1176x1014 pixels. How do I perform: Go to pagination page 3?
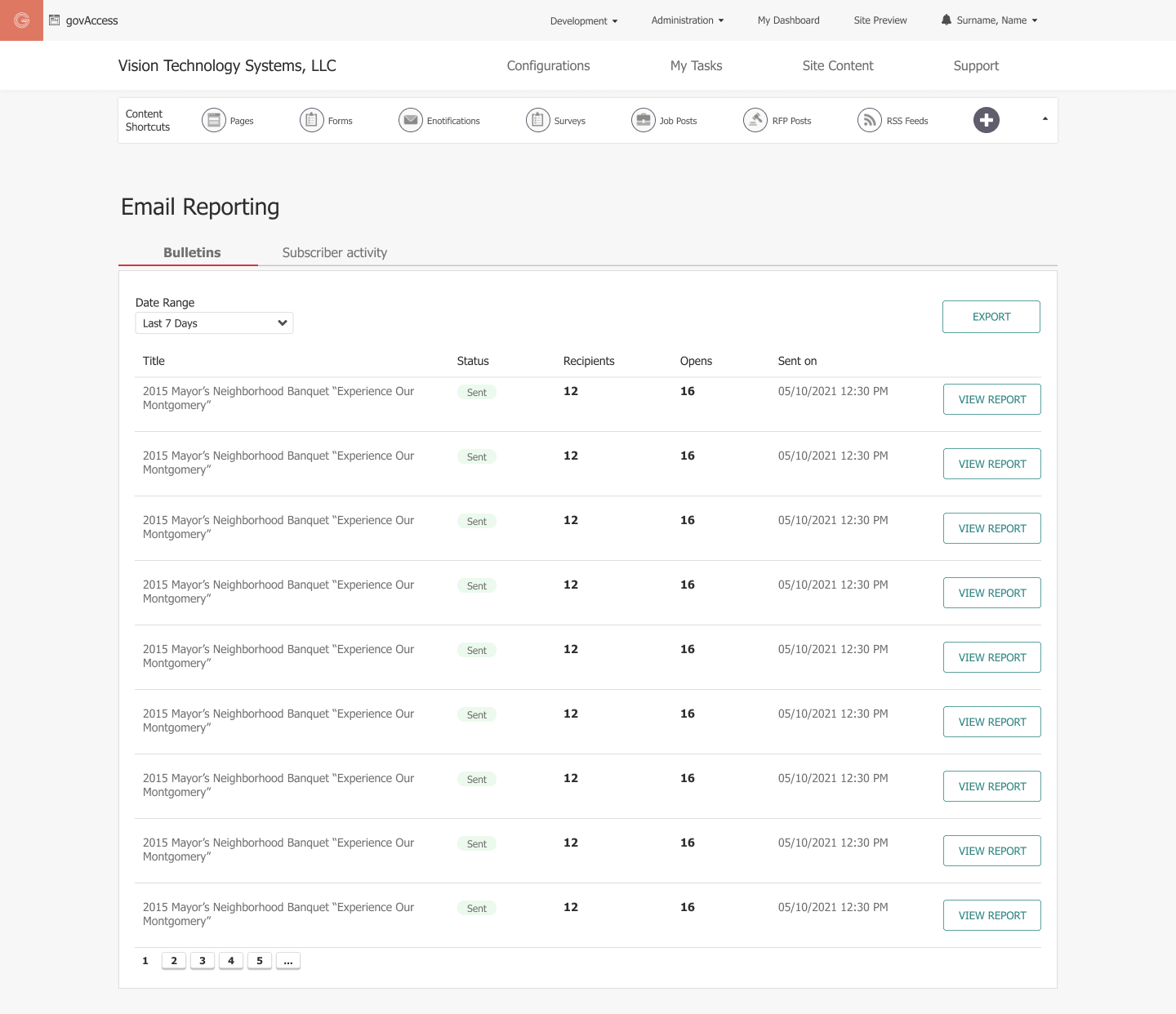click(202, 961)
